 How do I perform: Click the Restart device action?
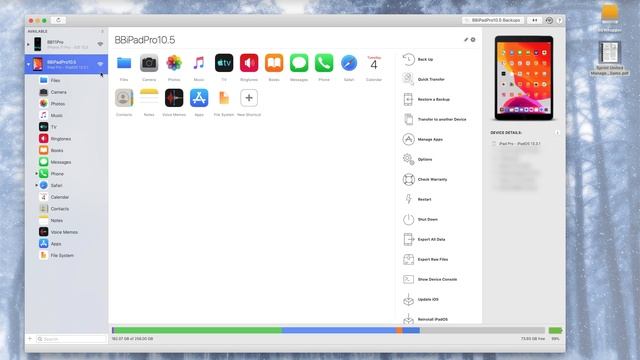417,199
